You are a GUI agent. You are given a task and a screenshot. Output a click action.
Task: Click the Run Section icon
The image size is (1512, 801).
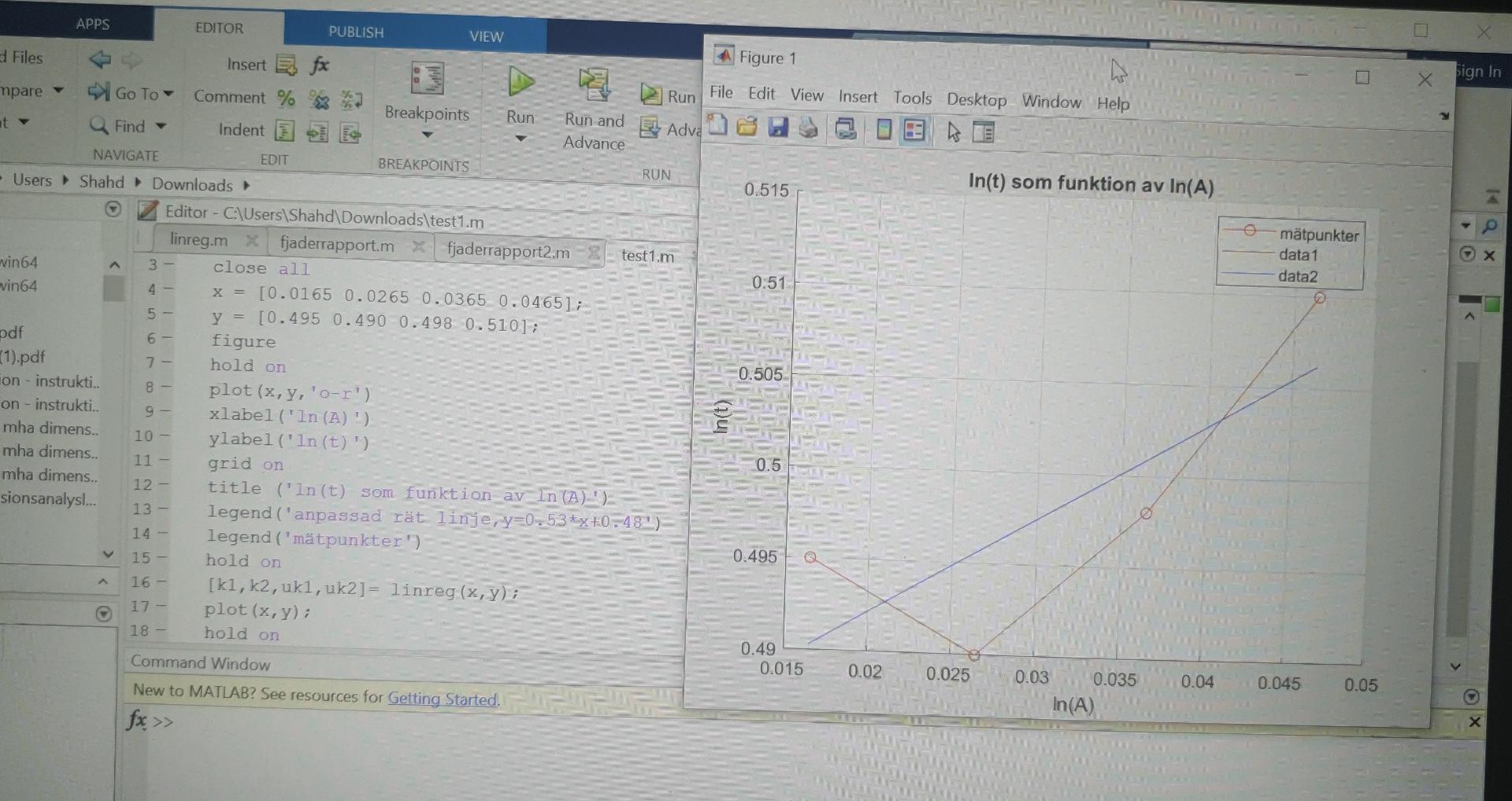pos(650,95)
